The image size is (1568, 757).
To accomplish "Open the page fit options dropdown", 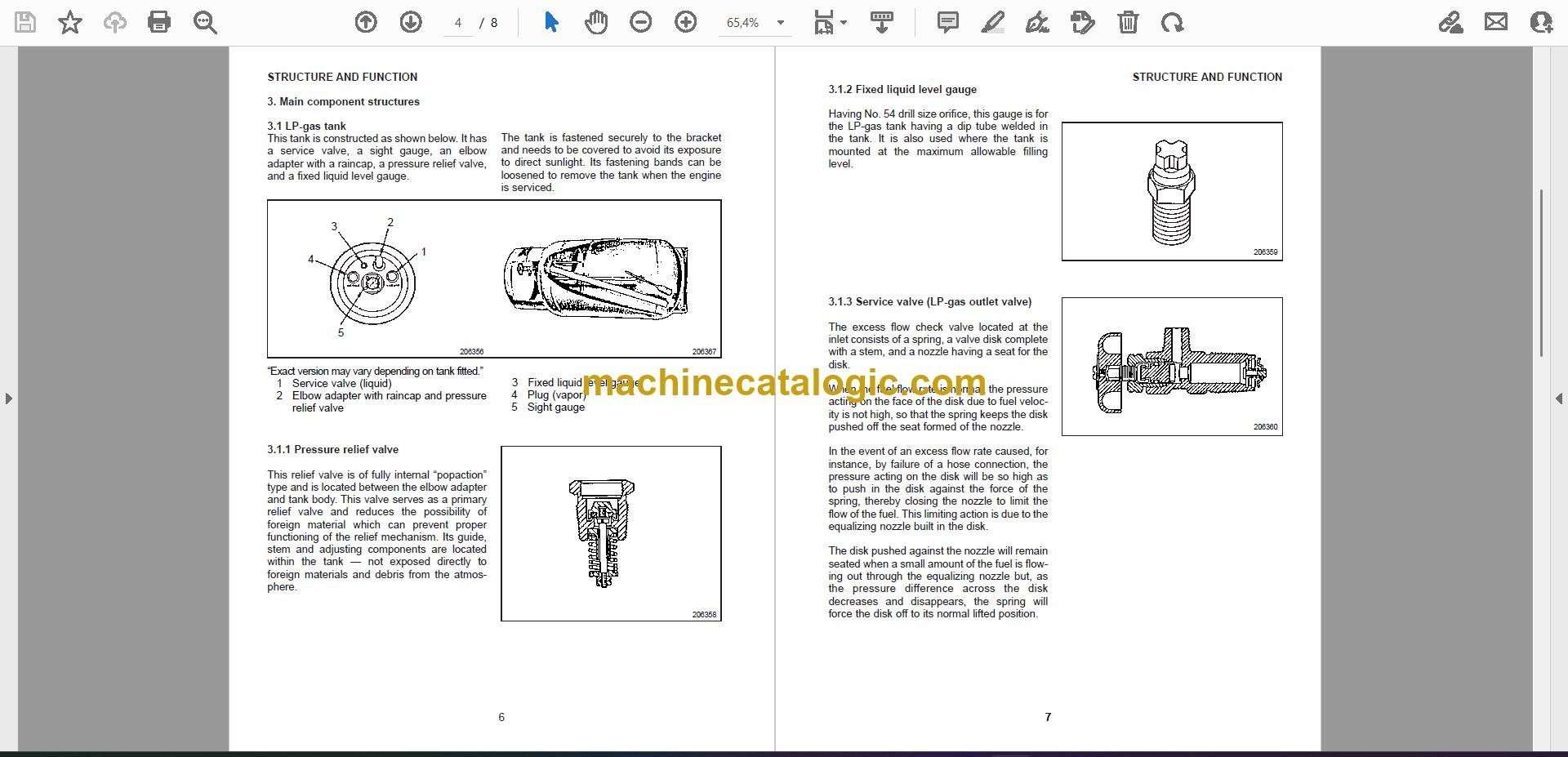I will (x=830, y=23).
